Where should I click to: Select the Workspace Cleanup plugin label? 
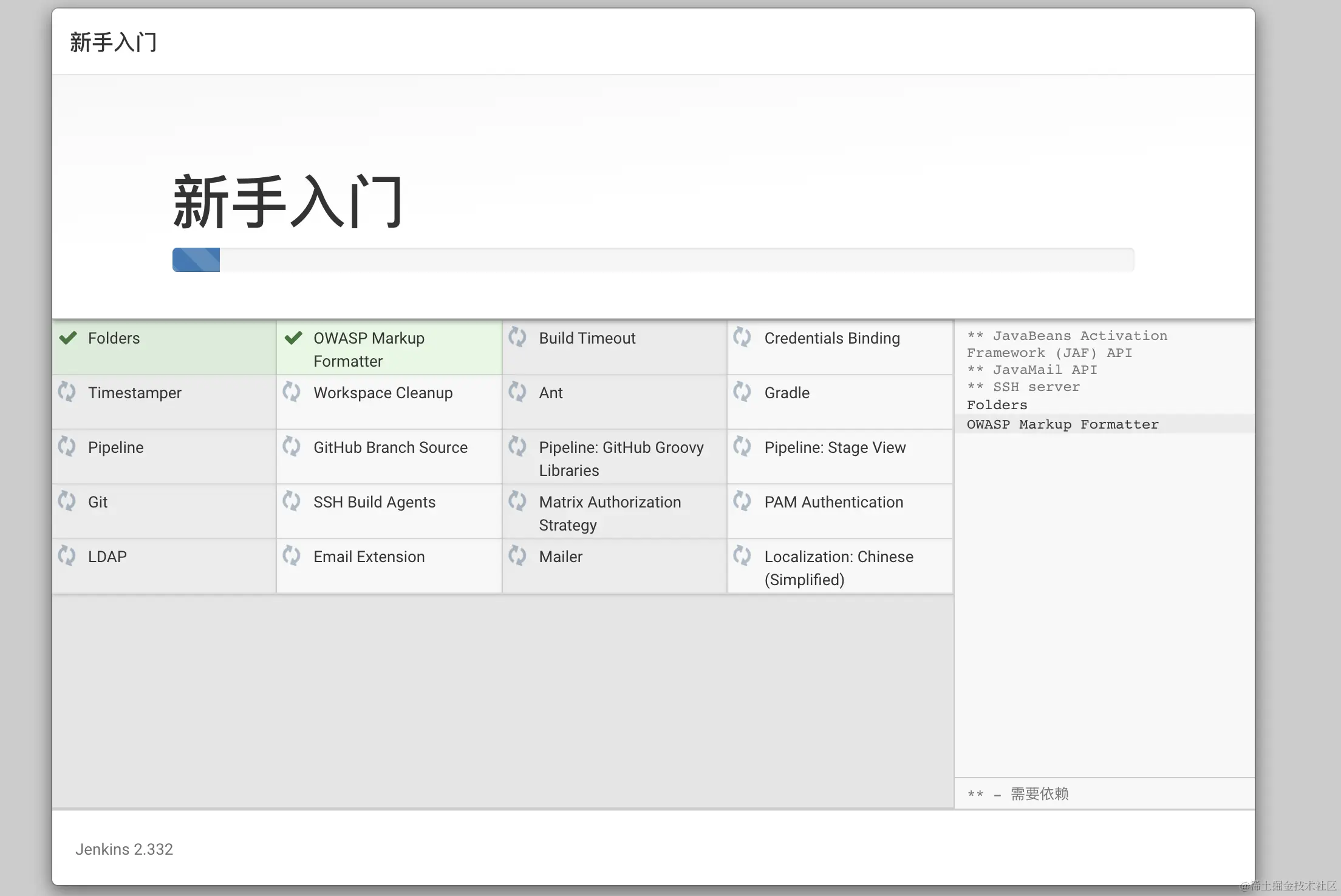pyautogui.click(x=383, y=393)
